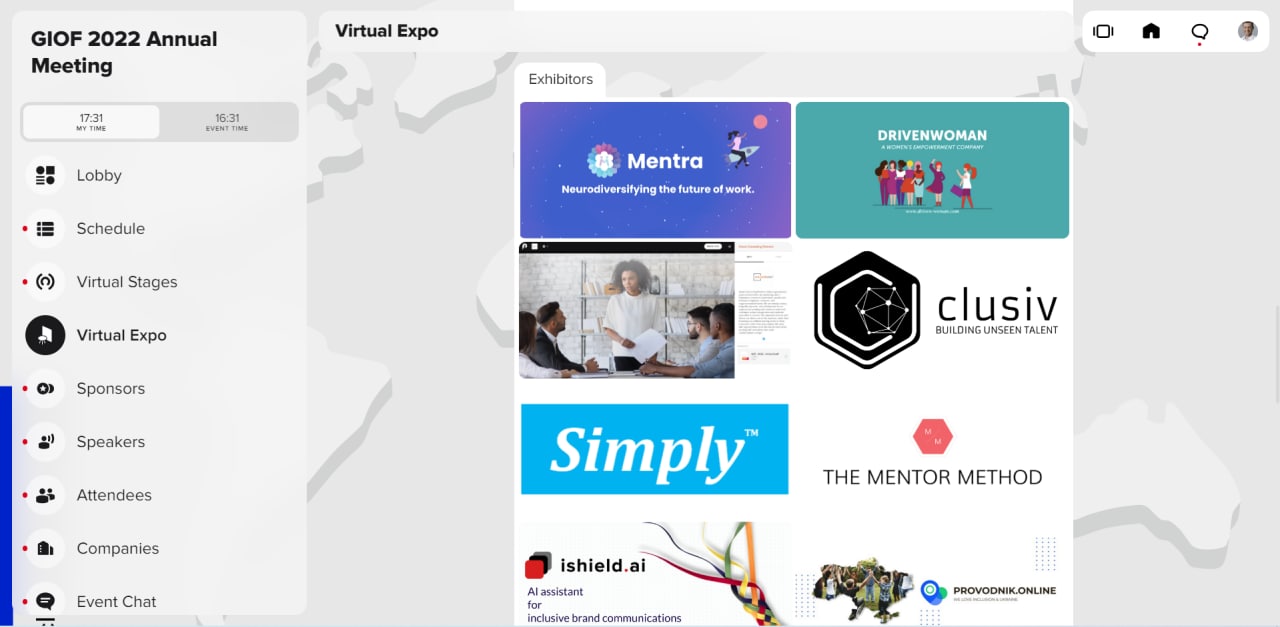Click the Schedule list icon
The width and height of the screenshot is (1280, 627).
pos(45,229)
